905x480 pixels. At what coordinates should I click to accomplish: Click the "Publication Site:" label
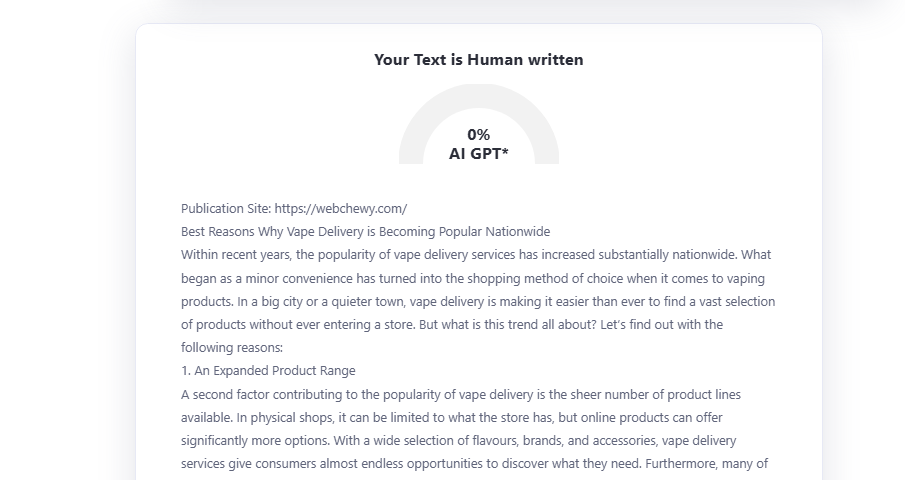pos(226,209)
